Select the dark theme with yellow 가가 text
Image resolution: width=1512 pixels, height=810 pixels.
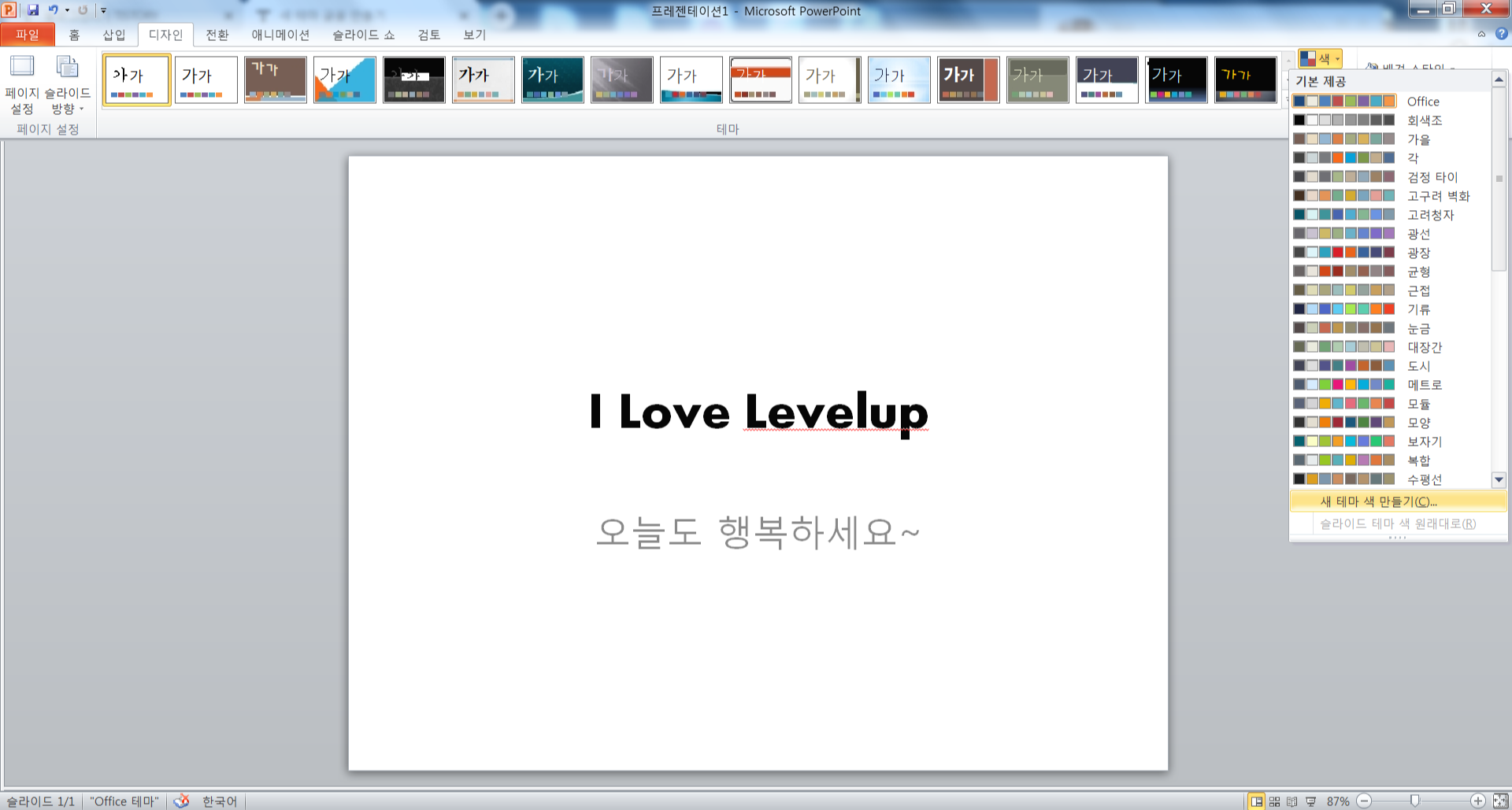[1245, 80]
